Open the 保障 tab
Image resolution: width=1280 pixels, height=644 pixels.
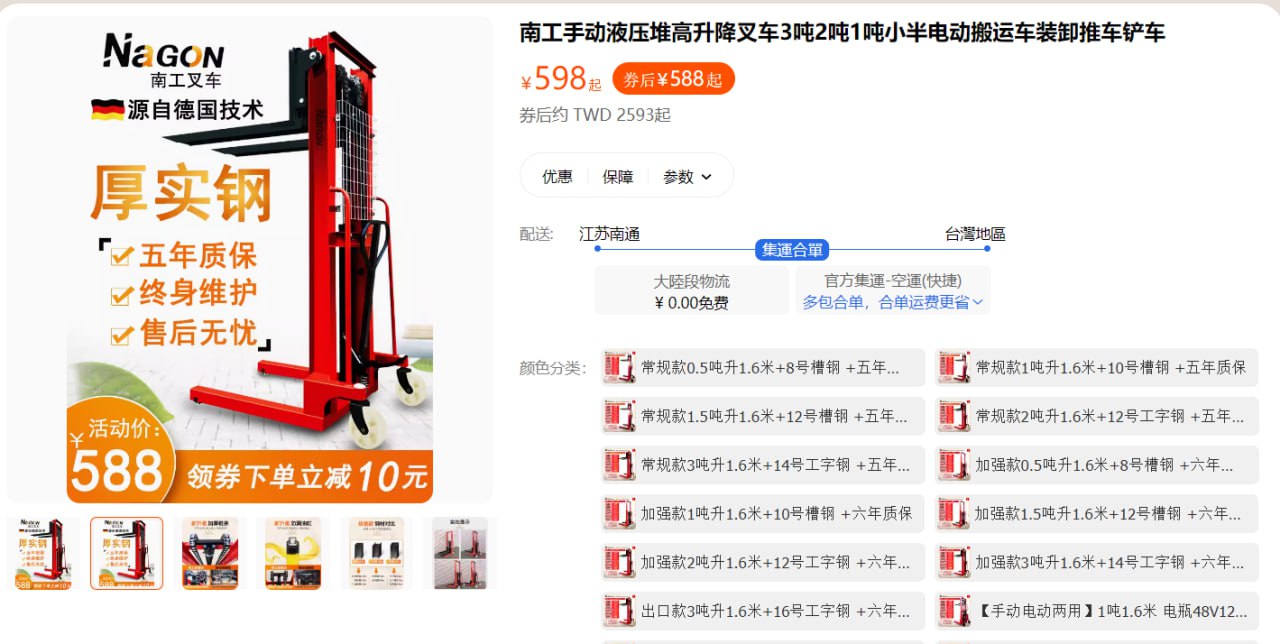coord(618,177)
